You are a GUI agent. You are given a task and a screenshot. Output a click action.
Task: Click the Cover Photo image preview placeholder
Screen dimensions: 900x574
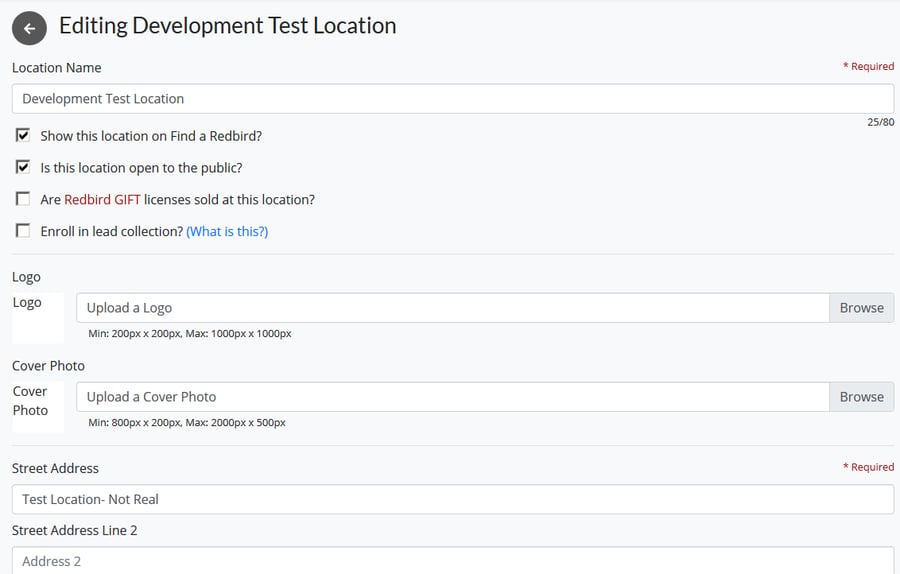(x=38, y=406)
